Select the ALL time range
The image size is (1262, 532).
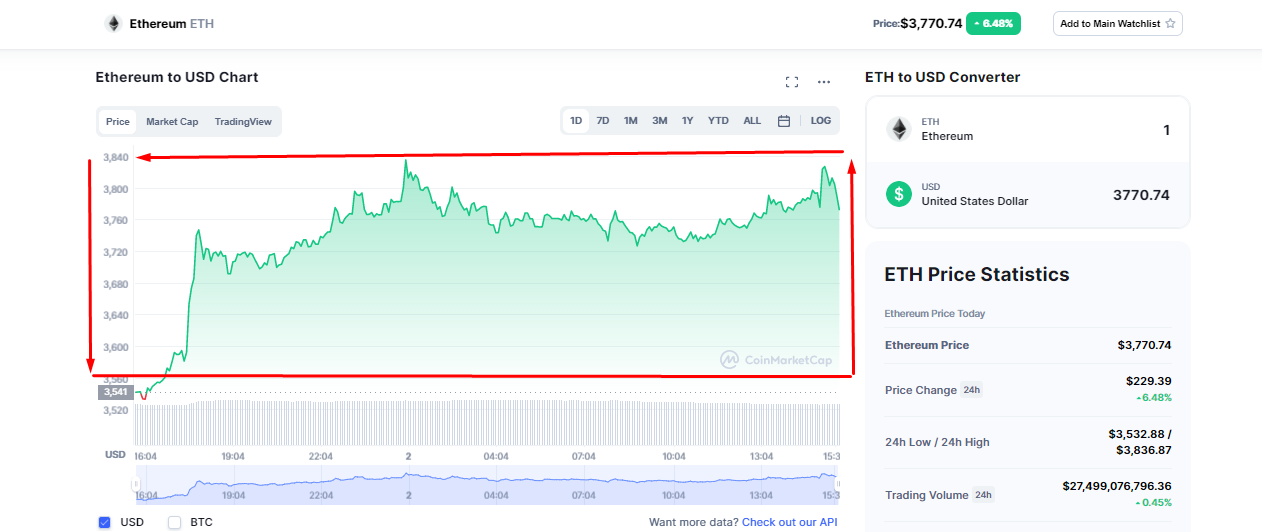(x=752, y=121)
